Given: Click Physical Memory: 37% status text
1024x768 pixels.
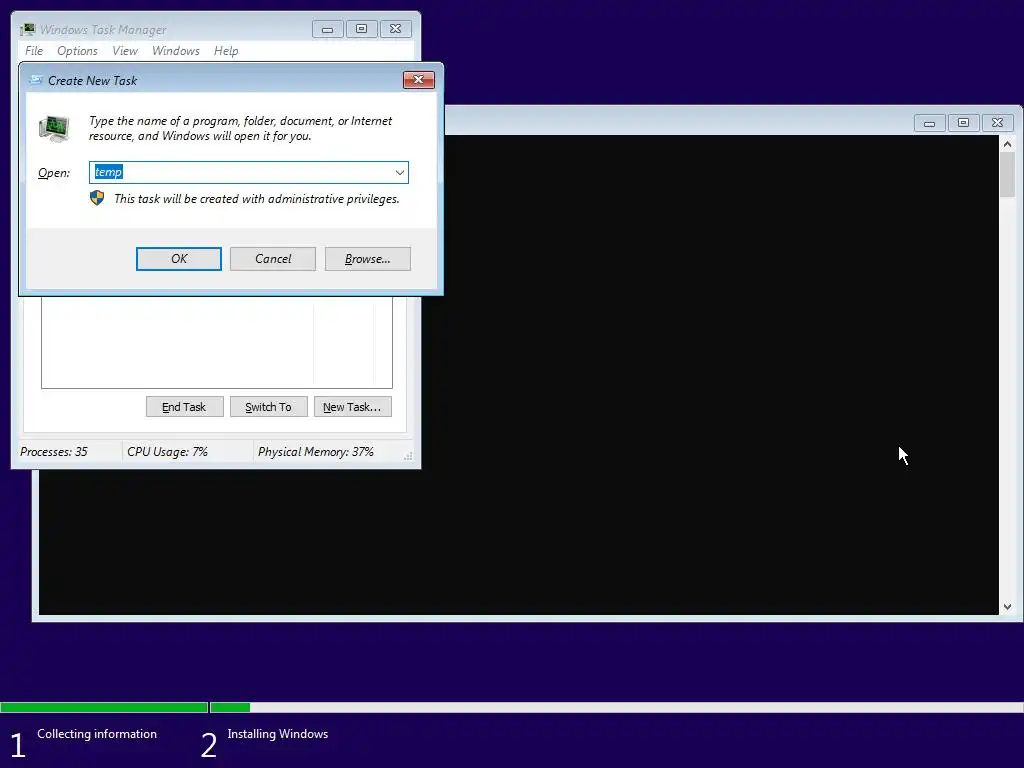Looking at the screenshot, I should click(x=315, y=452).
